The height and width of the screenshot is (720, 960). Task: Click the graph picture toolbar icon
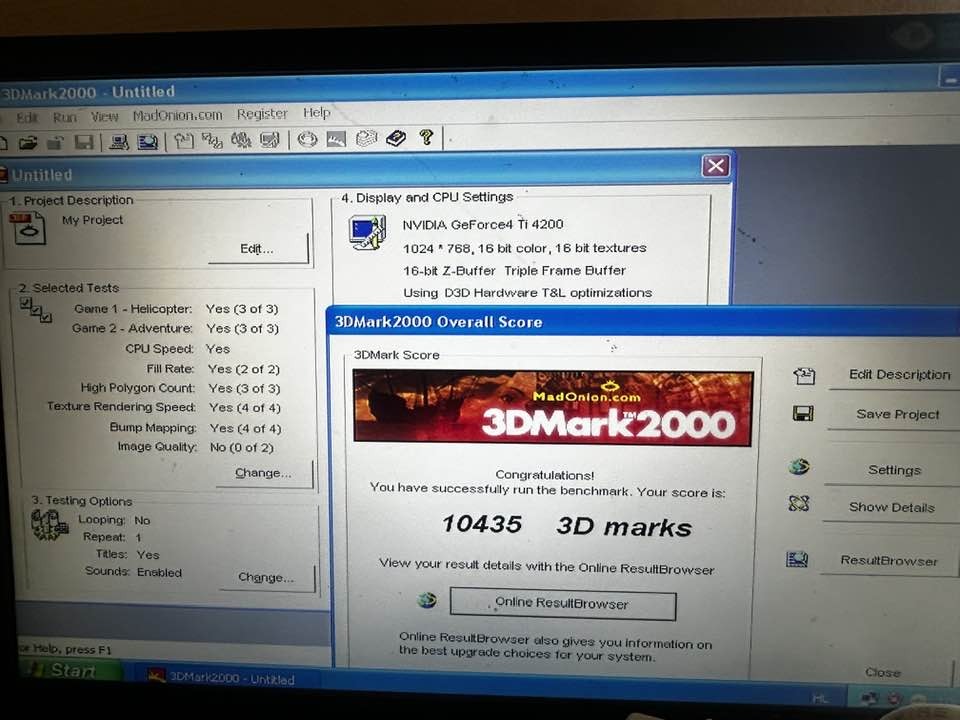(x=336, y=139)
